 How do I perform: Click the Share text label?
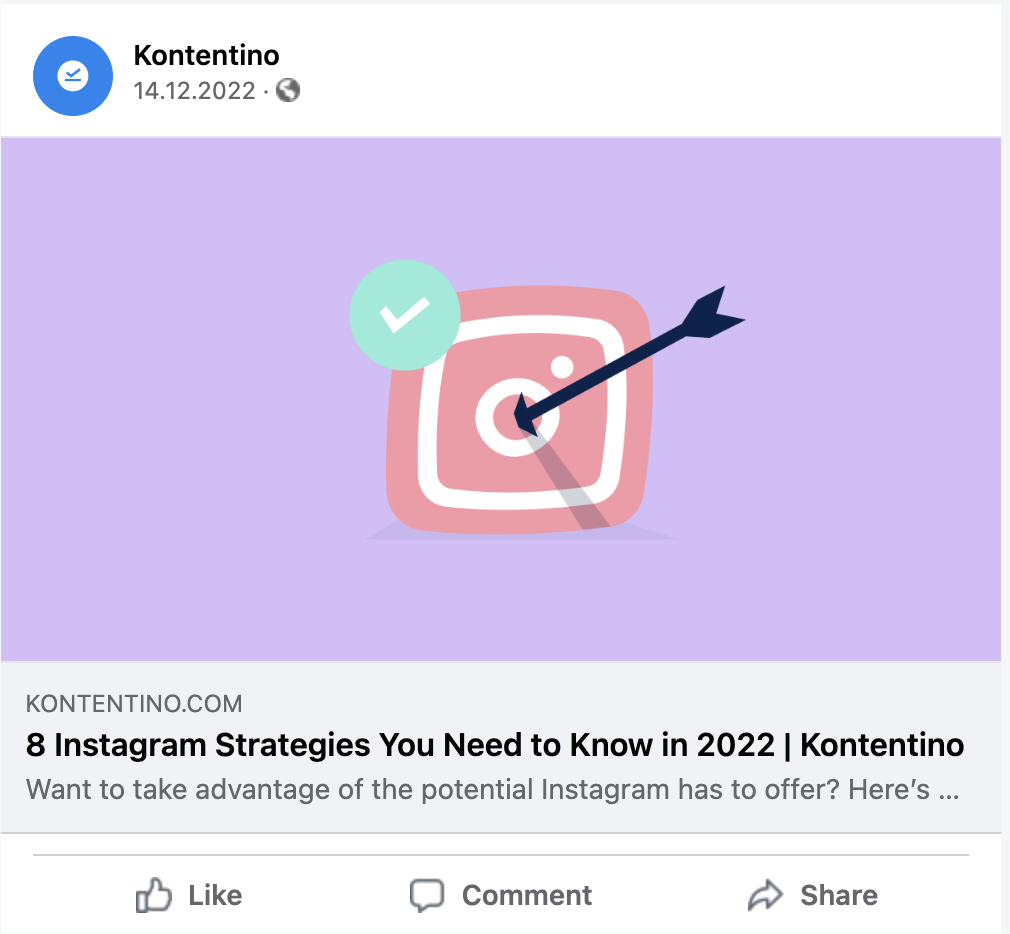[x=839, y=895]
